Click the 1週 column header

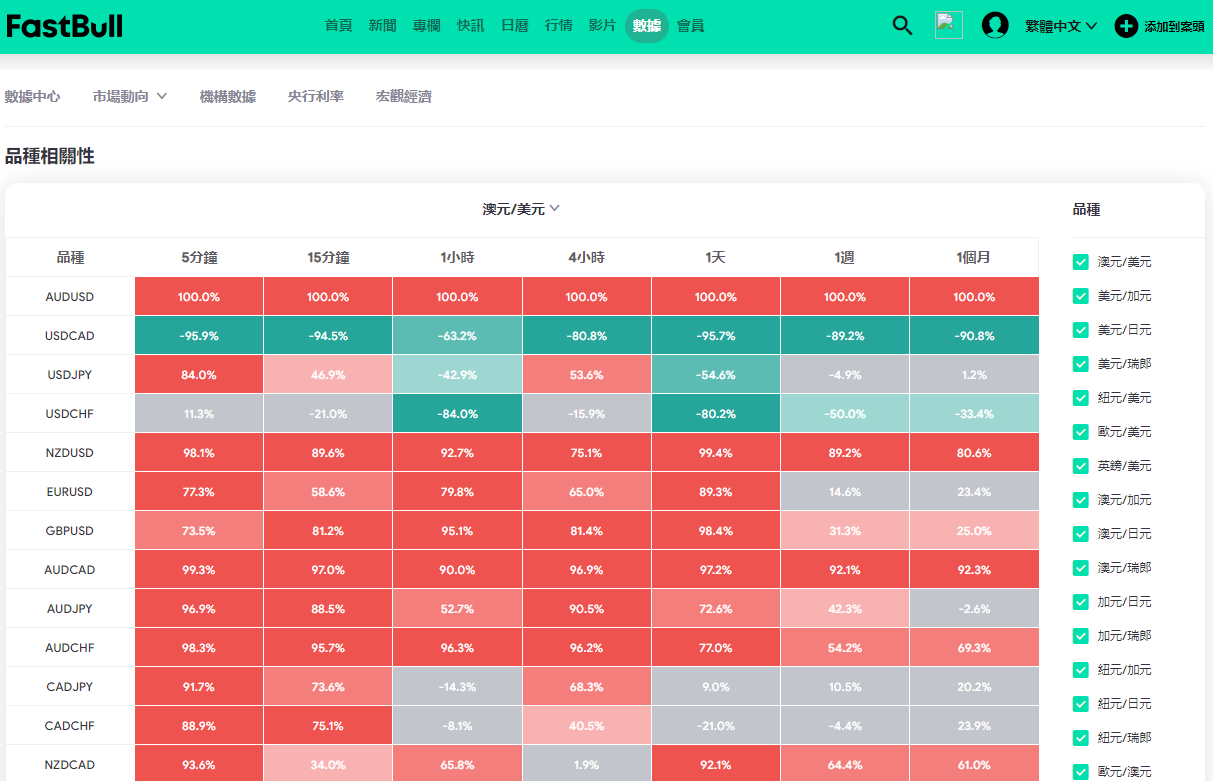point(844,257)
